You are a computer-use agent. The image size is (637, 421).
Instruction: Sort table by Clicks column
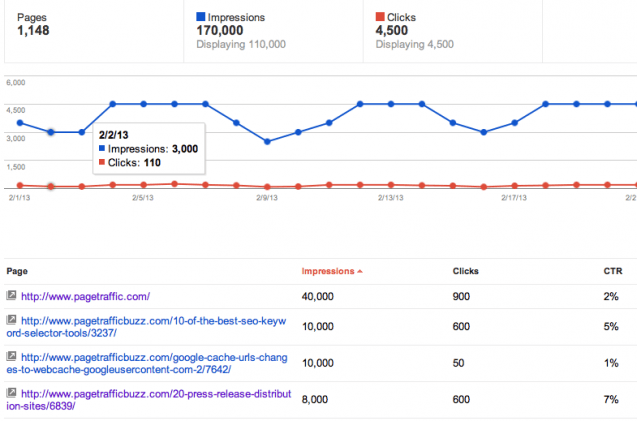click(466, 270)
